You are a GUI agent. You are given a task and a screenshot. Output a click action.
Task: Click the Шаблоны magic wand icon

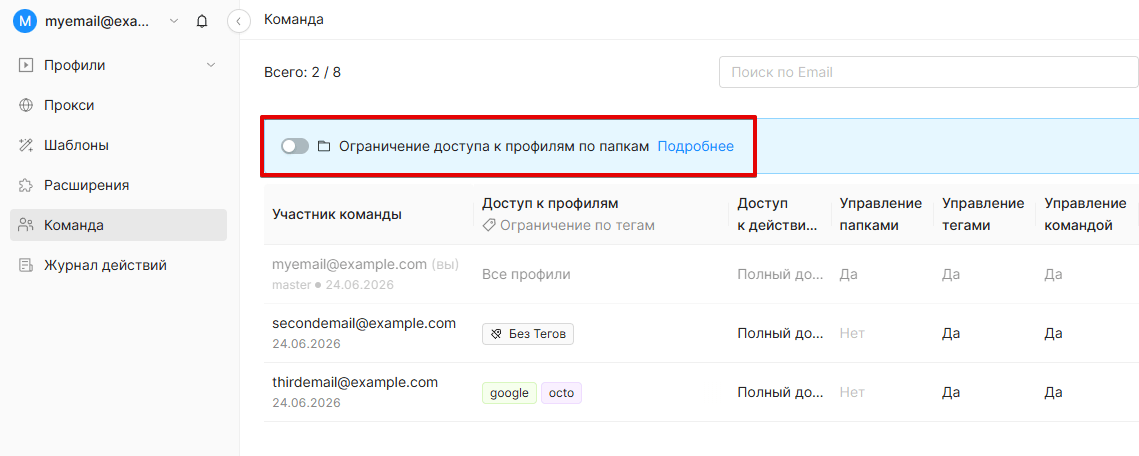[x=26, y=145]
